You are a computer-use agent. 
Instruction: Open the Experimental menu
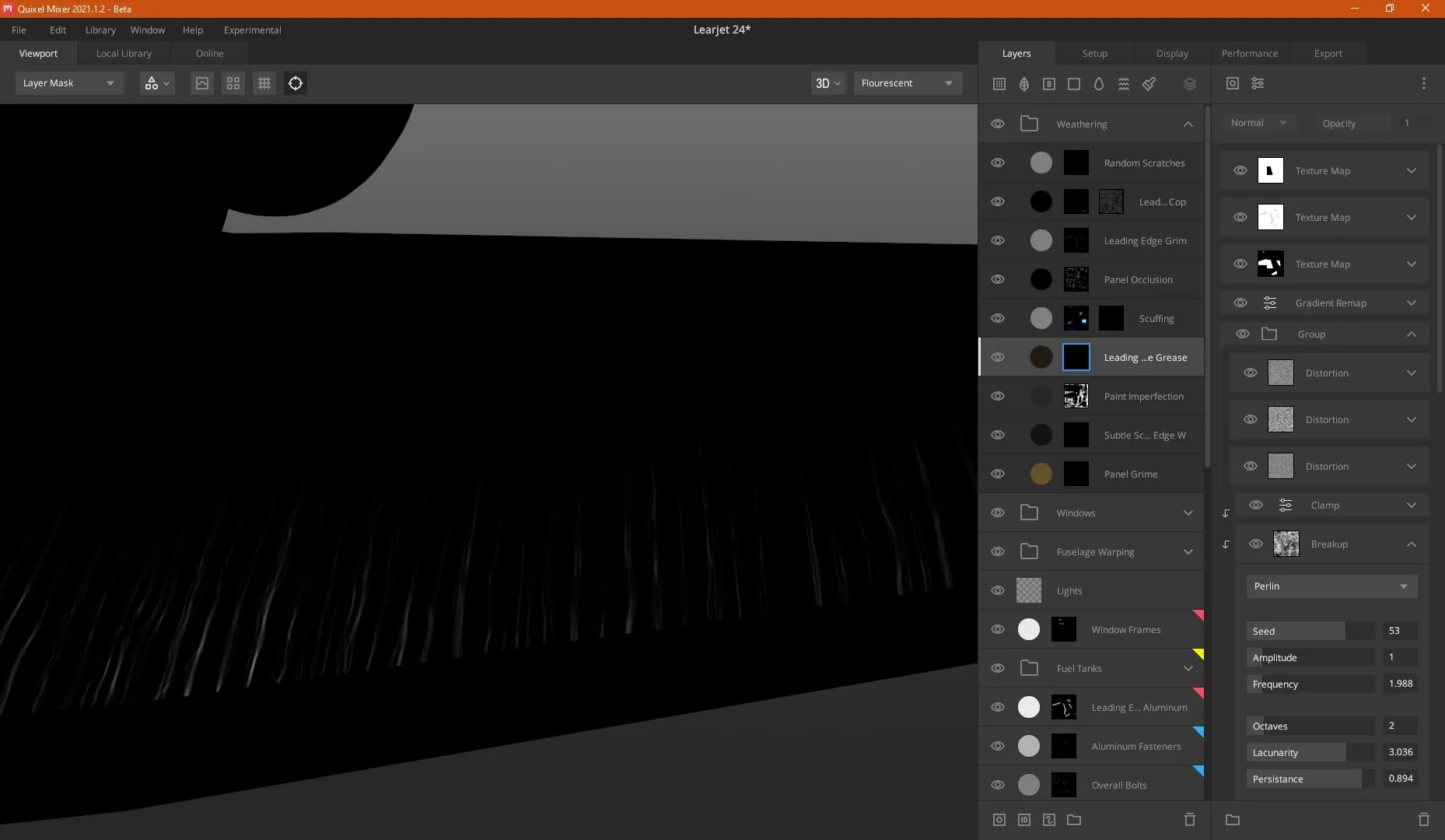[x=252, y=30]
